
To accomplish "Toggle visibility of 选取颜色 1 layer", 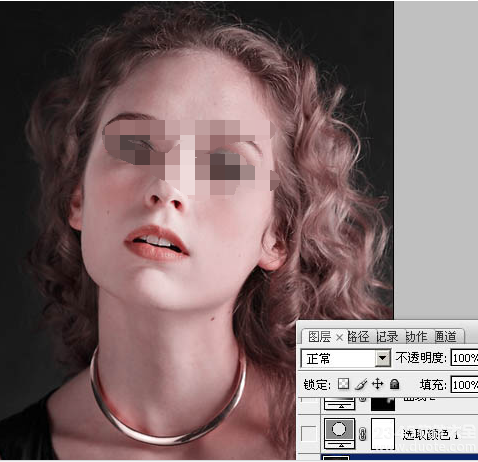I will point(308,433).
